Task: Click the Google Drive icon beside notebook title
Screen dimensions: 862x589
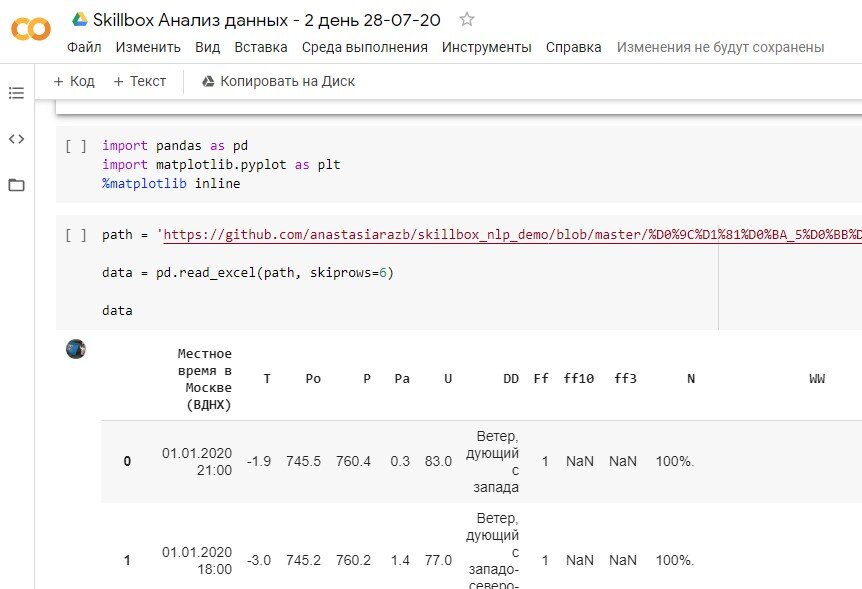Action: (80, 20)
